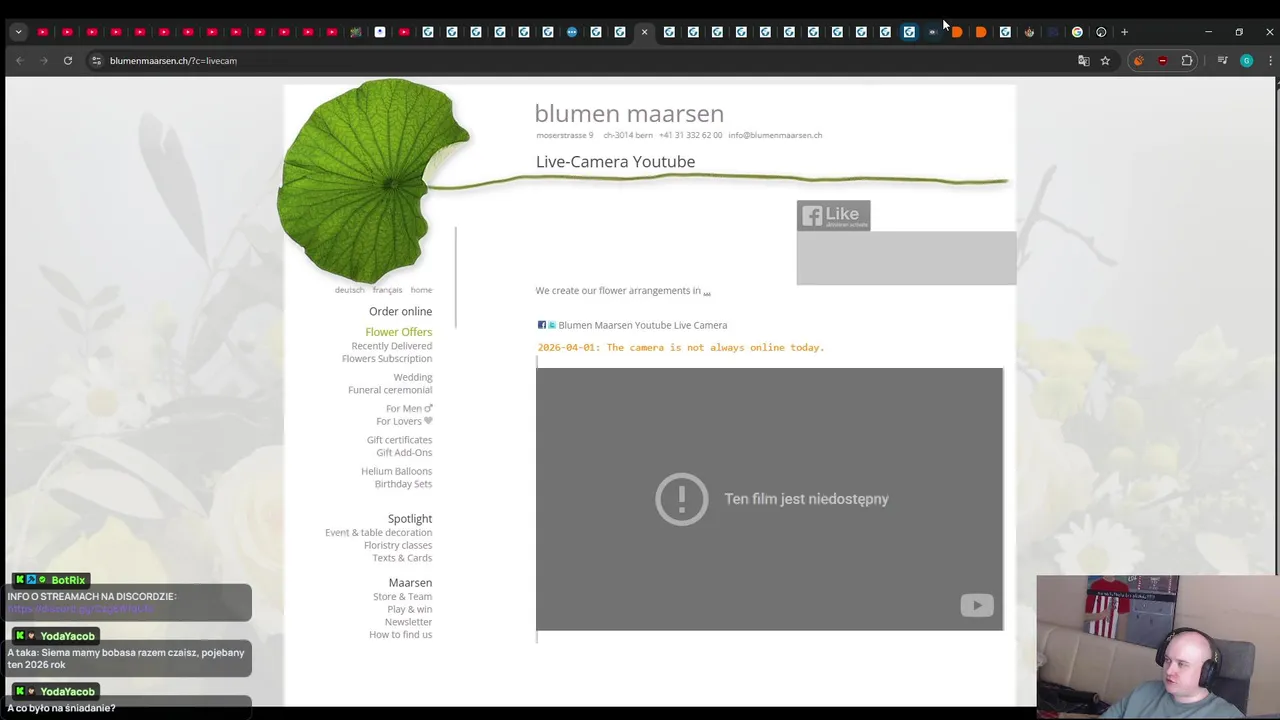
Task: Open the green G profile avatar
Action: click(1246, 60)
